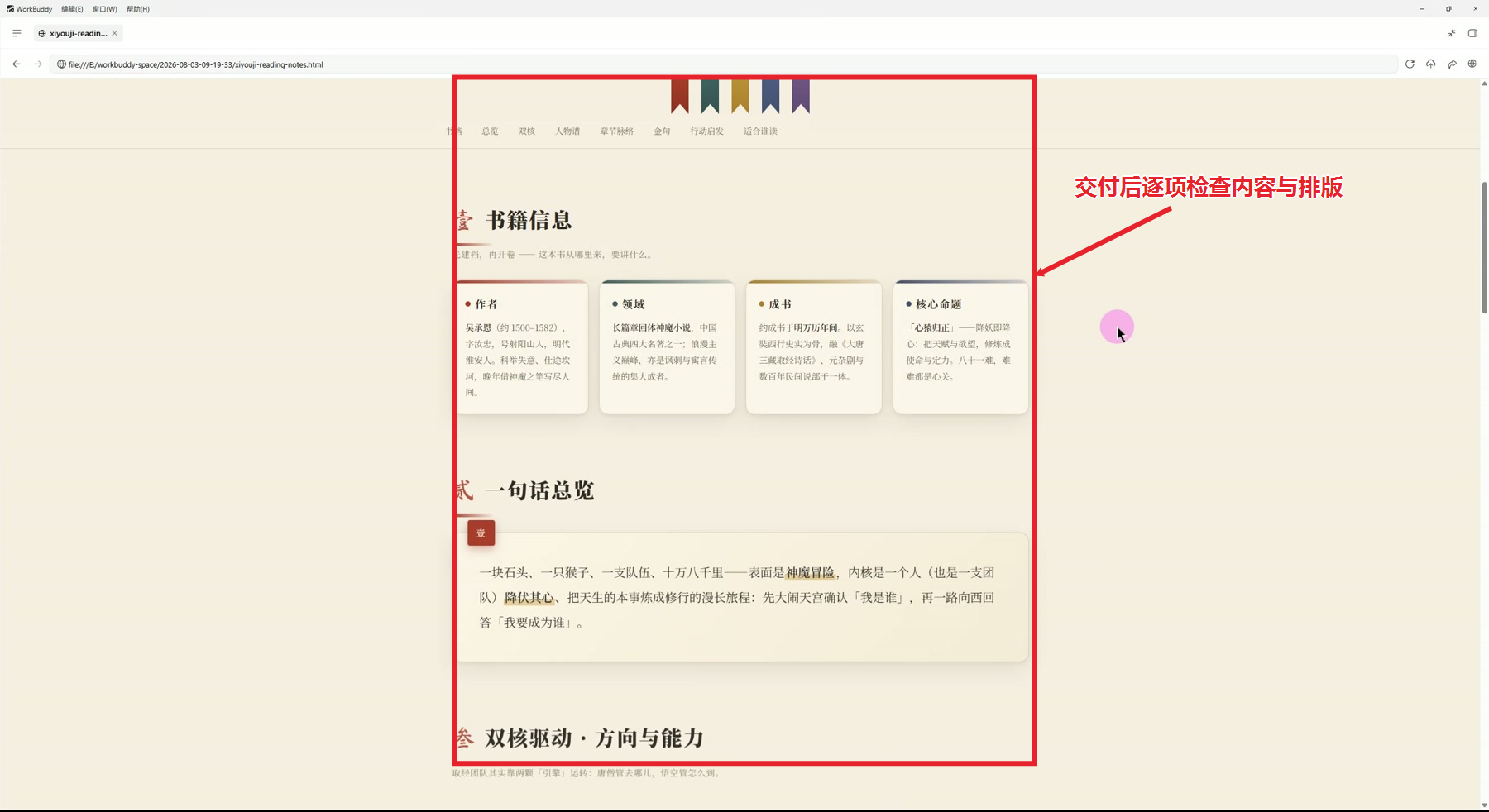Jump to 双核 in the page nav
The image size is (1489, 812).
527,131
